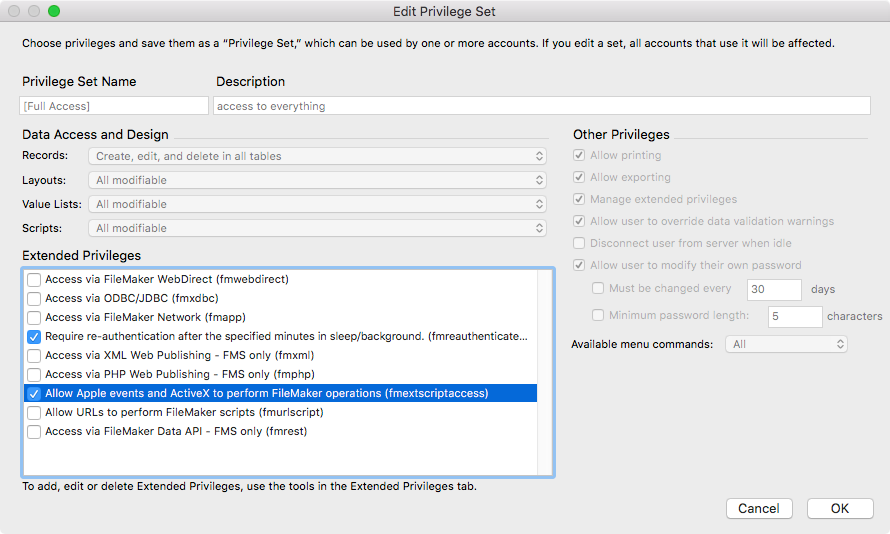Screen dimensions: 890x534
Task: Open Available menu commands dropdown
Action: 786,344
